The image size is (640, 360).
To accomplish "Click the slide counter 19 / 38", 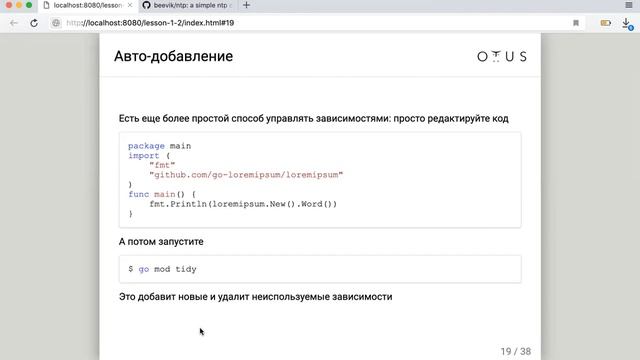I will point(516,351).
